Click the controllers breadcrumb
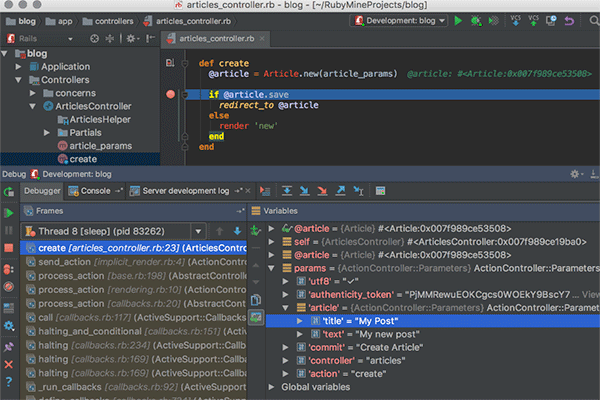600x400 pixels. (108, 21)
